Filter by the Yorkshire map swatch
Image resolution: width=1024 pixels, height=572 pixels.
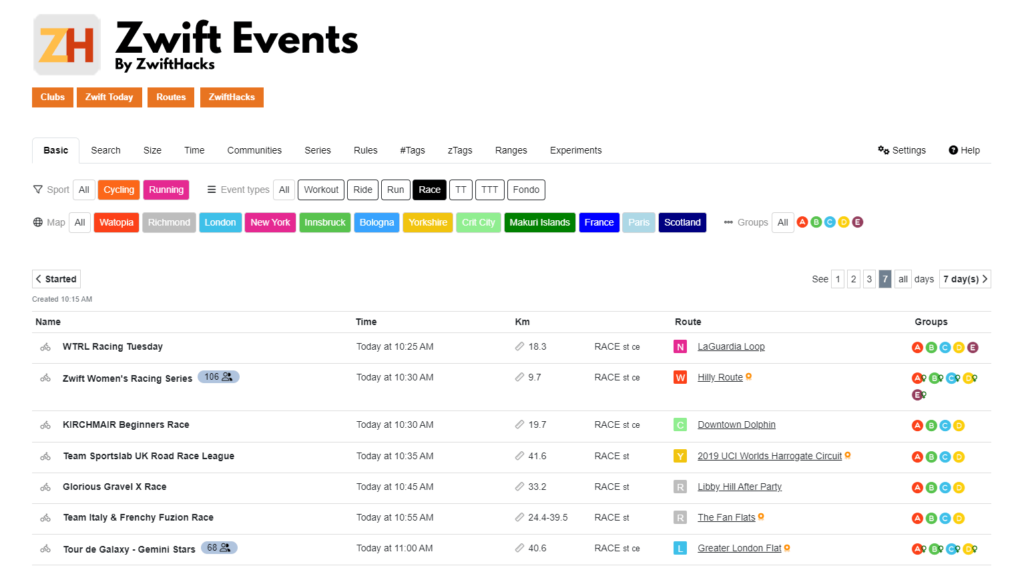[428, 223]
